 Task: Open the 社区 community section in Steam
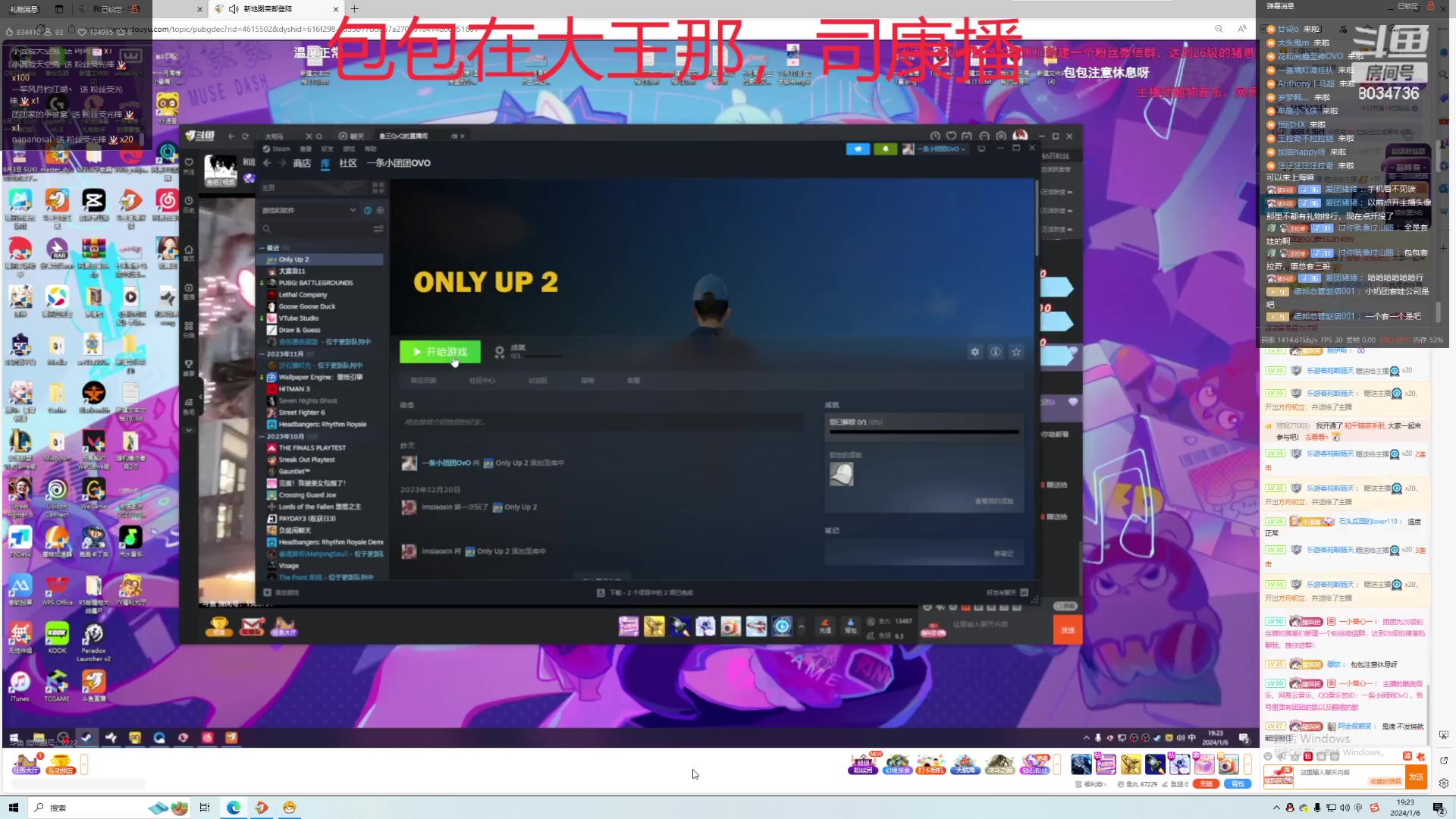pos(348,163)
